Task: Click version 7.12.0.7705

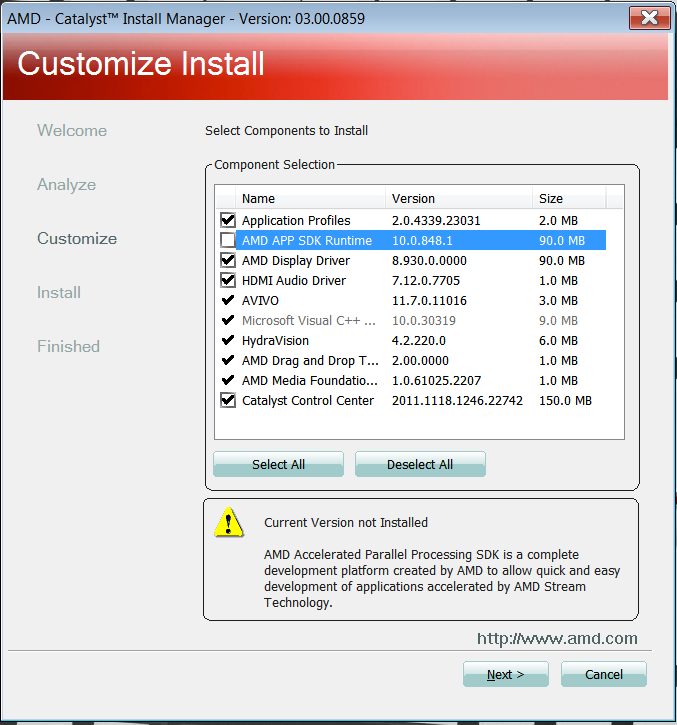Action: (x=426, y=281)
